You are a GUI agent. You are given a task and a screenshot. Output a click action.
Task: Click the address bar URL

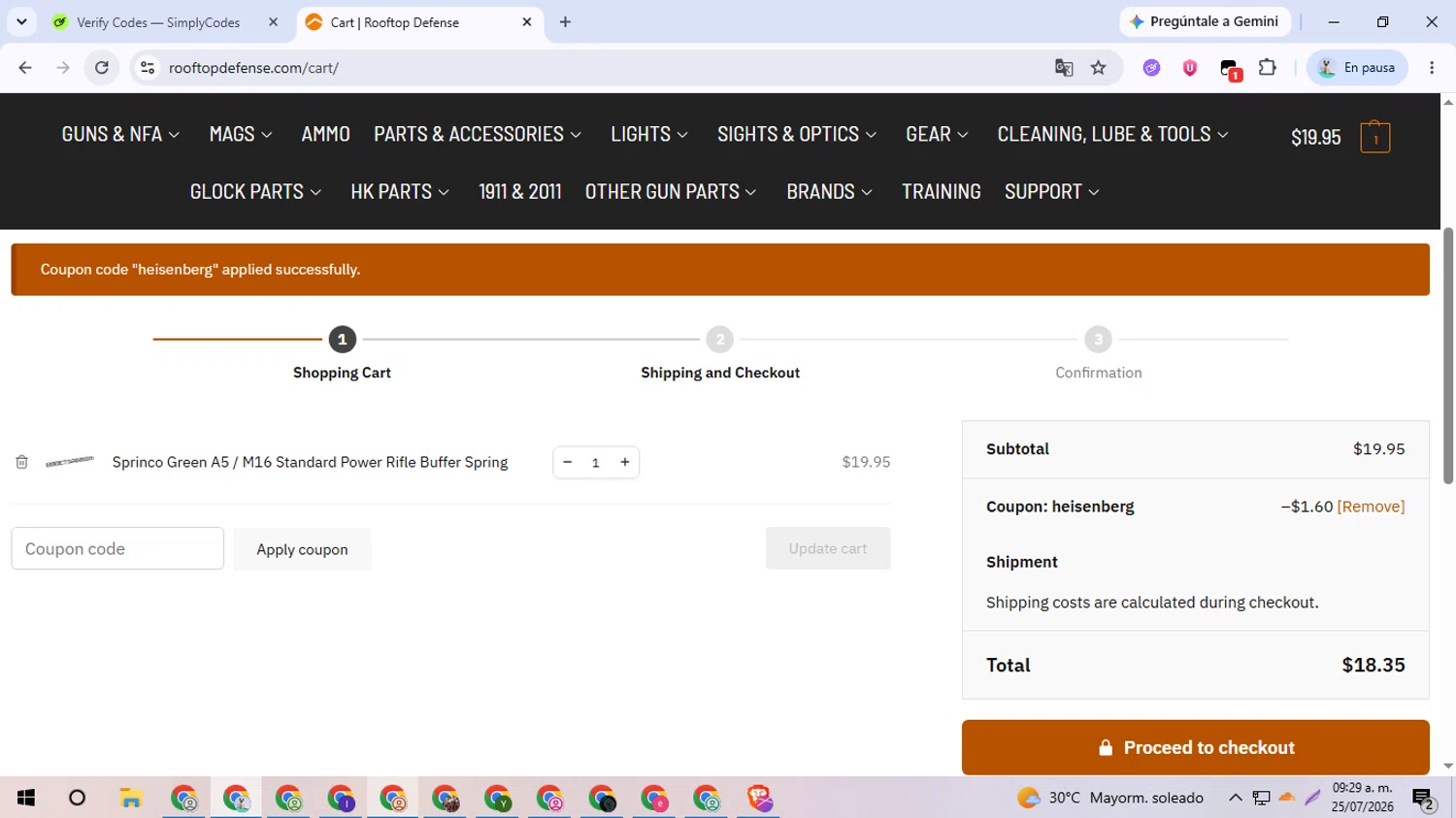(253, 68)
